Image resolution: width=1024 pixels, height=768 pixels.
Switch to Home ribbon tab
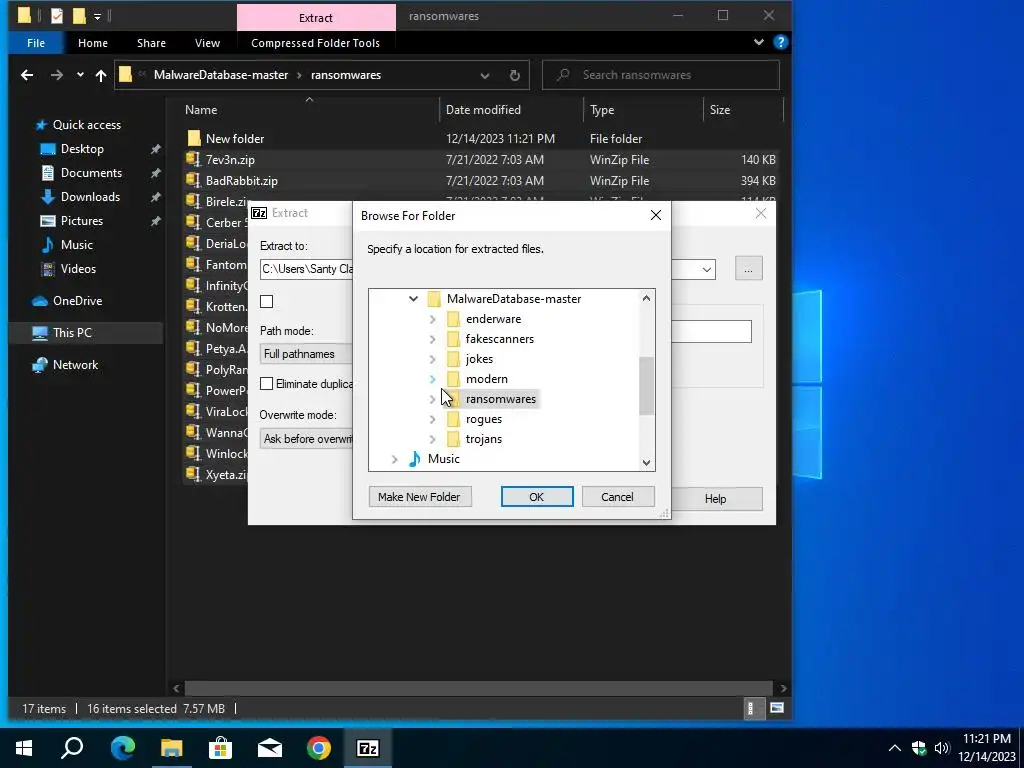tap(93, 43)
